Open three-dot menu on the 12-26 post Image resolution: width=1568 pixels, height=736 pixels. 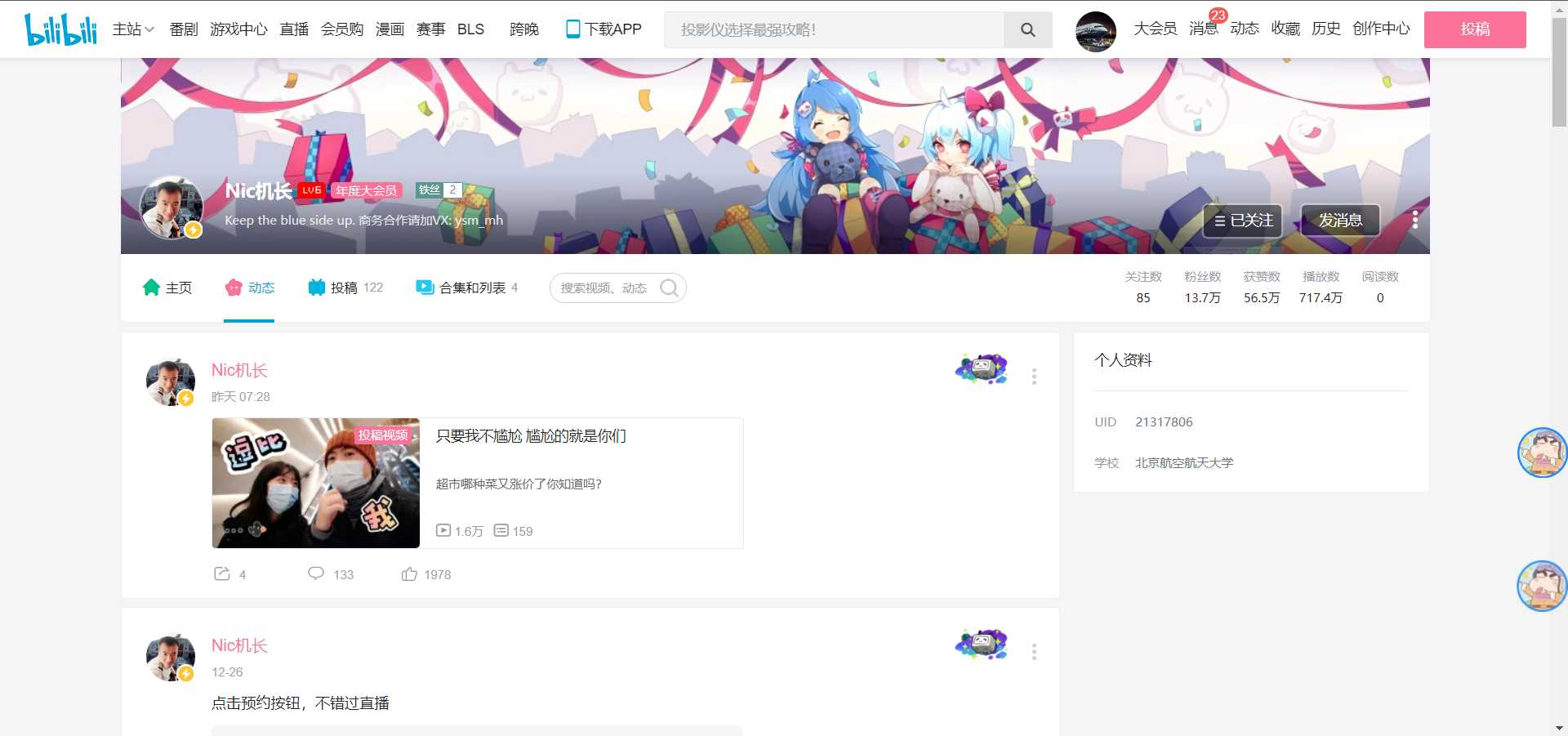pyautogui.click(x=1034, y=651)
